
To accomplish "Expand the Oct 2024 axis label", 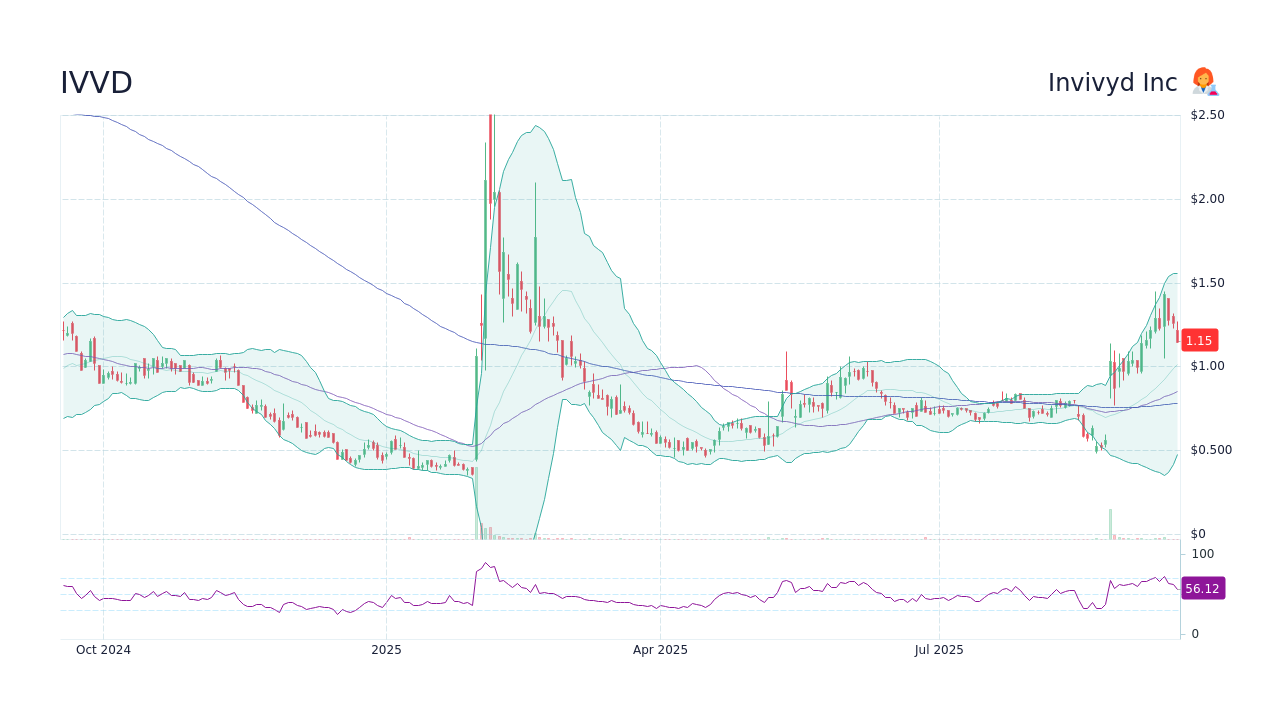I will coord(103,649).
